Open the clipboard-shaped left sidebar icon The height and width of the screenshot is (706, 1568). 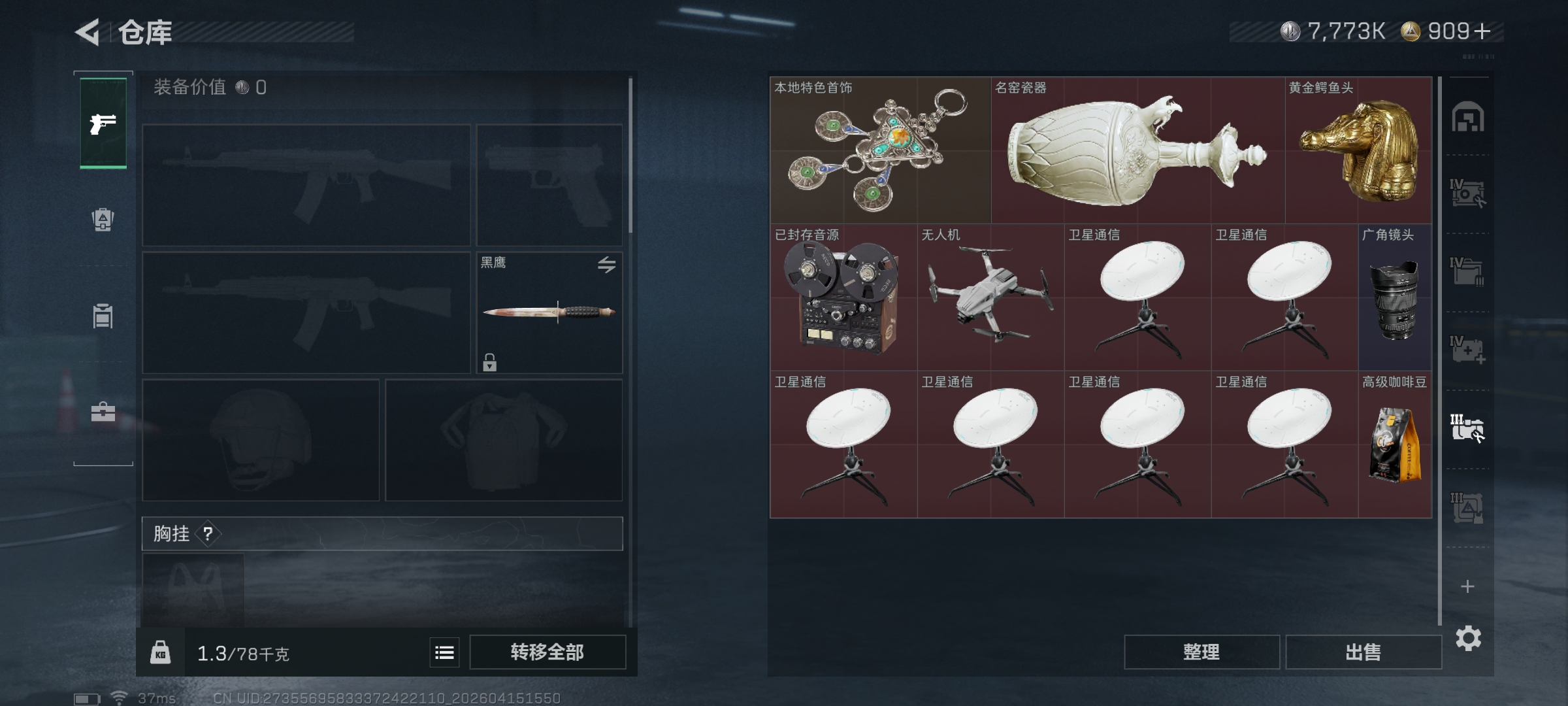[103, 316]
